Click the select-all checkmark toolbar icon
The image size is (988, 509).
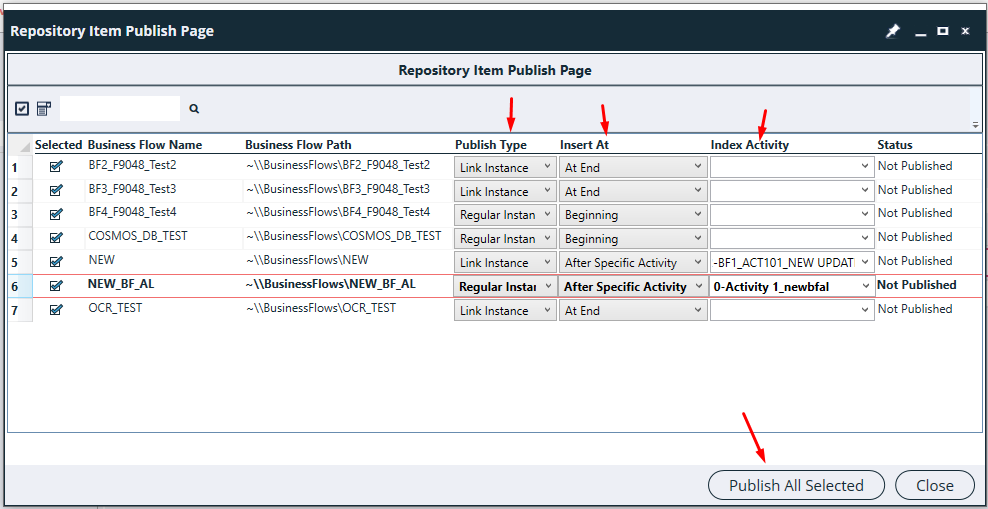pyautogui.click(x=22, y=109)
